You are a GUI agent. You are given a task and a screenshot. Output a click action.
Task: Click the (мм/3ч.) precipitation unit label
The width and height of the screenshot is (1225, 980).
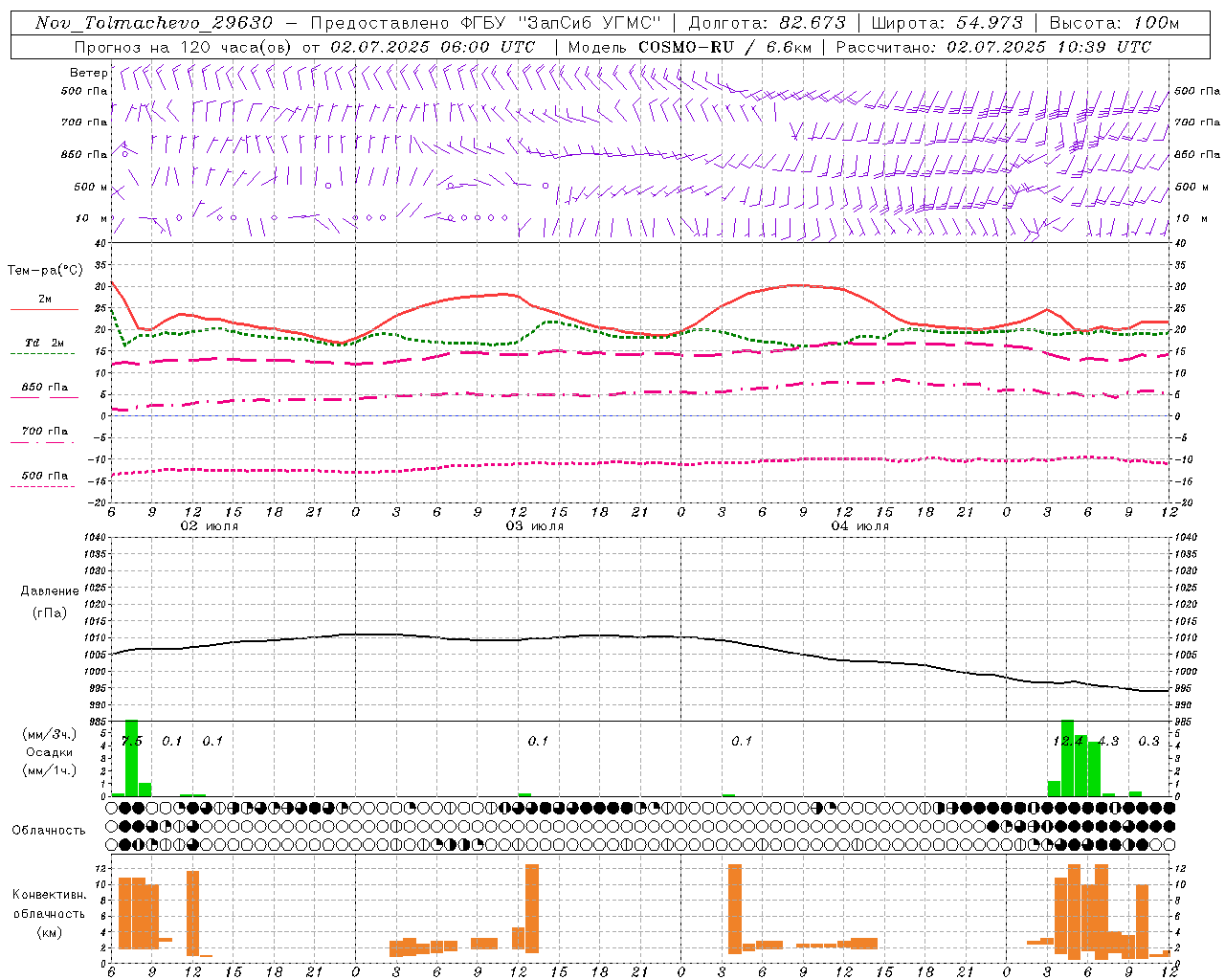coord(50,734)
